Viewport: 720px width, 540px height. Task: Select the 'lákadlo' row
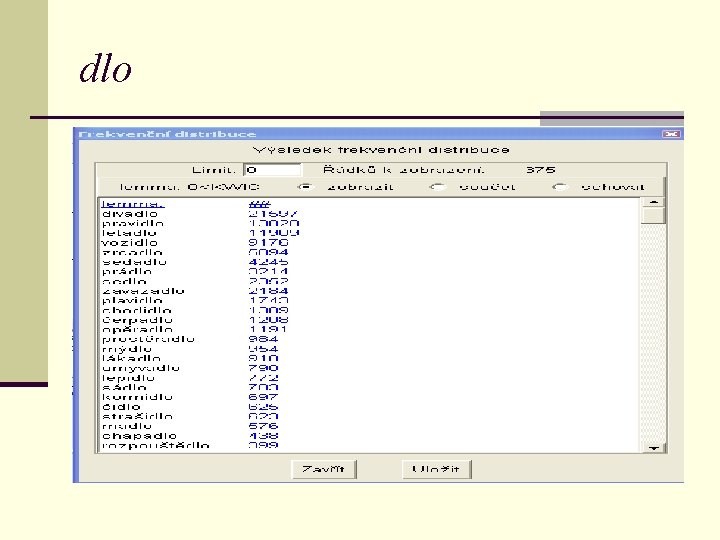(190, 359)
